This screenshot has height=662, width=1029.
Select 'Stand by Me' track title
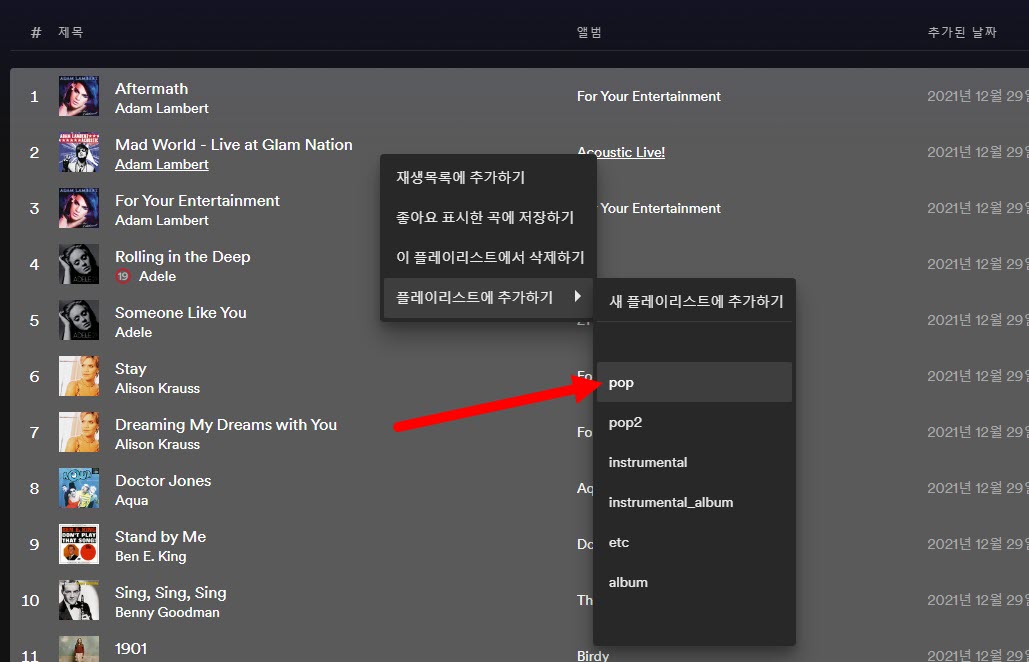point(160,537)
